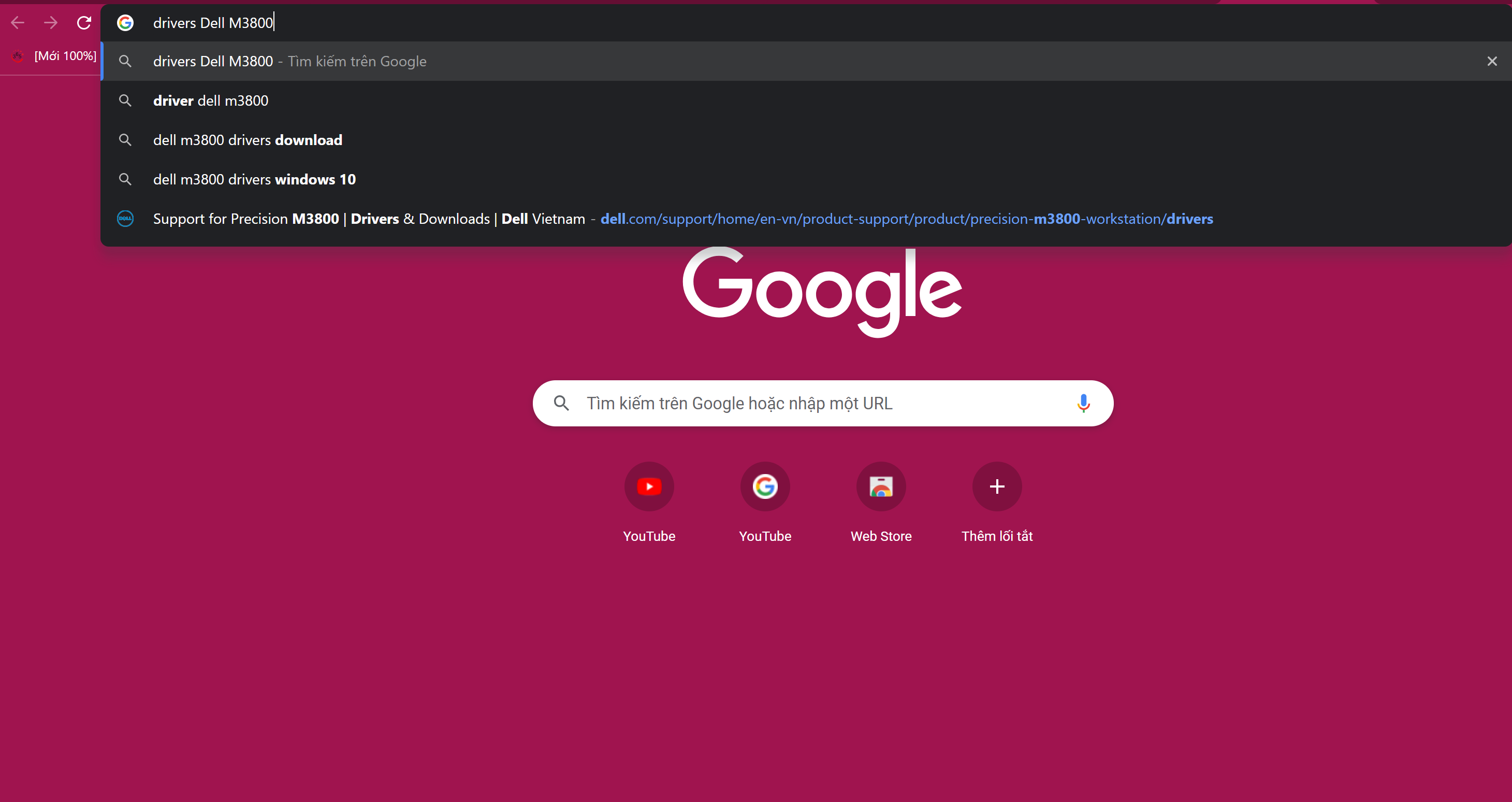
Task: Click the search icon beside 'dell m3800 drivers windows 10'
Action: click(x=125, y=179)
